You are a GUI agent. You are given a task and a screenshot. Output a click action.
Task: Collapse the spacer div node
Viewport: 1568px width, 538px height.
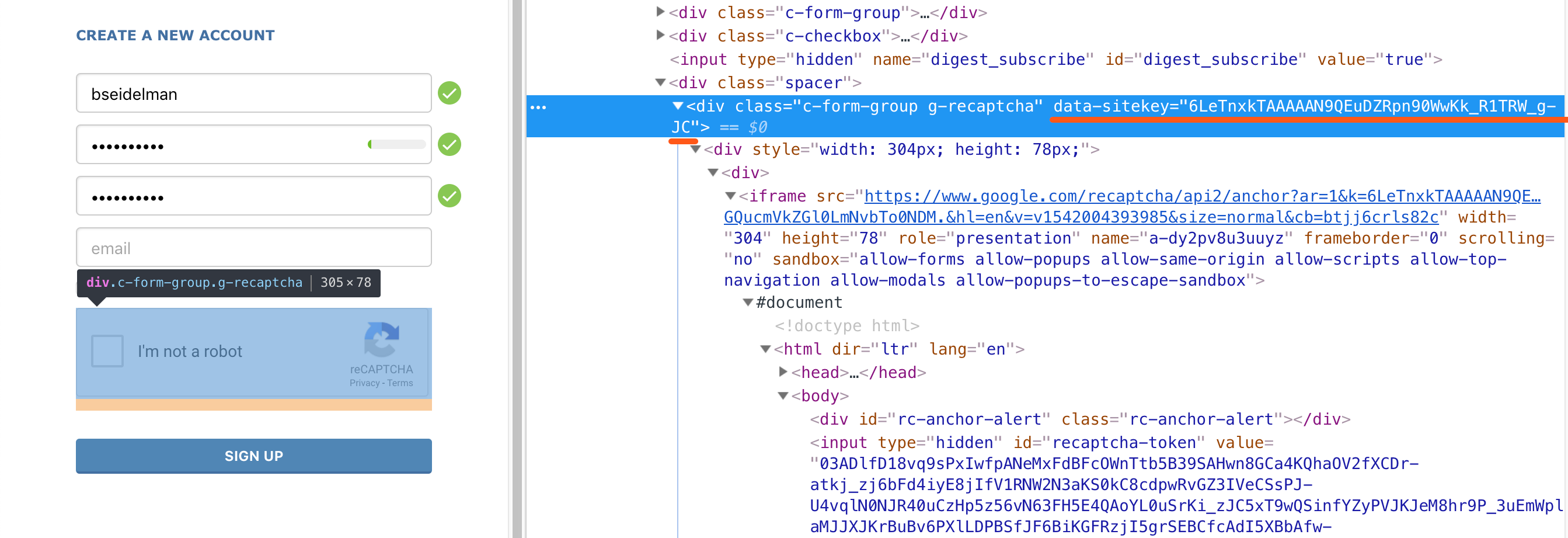point(660,82)
